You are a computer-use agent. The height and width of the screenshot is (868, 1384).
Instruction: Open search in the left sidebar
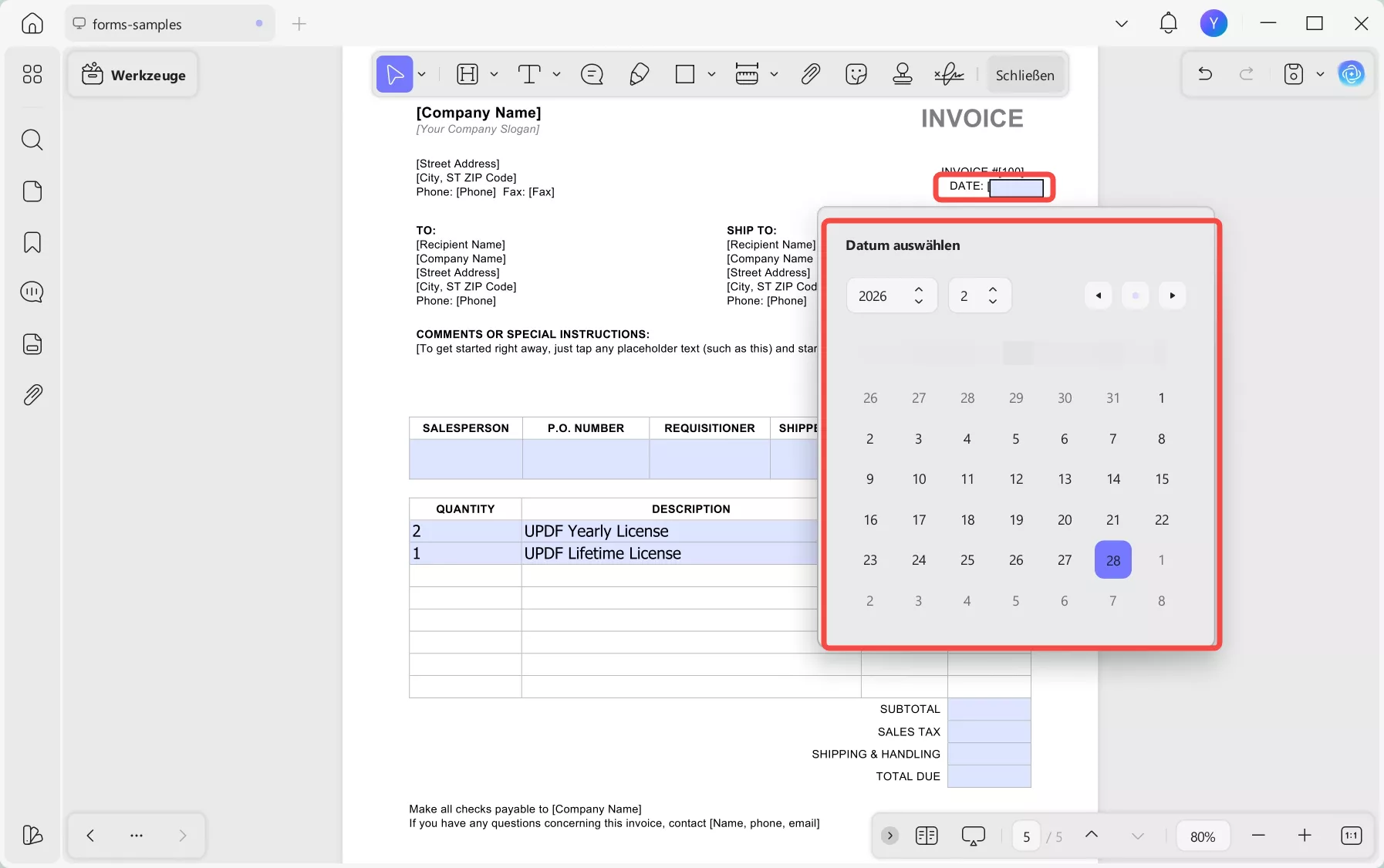[x=32, y=140]
